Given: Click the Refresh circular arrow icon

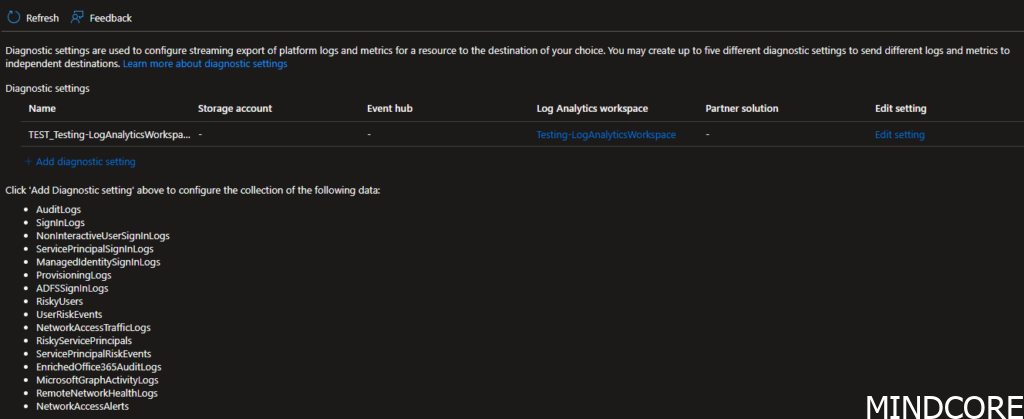Looking at the screenshot, I should click(x=13, y=18).
